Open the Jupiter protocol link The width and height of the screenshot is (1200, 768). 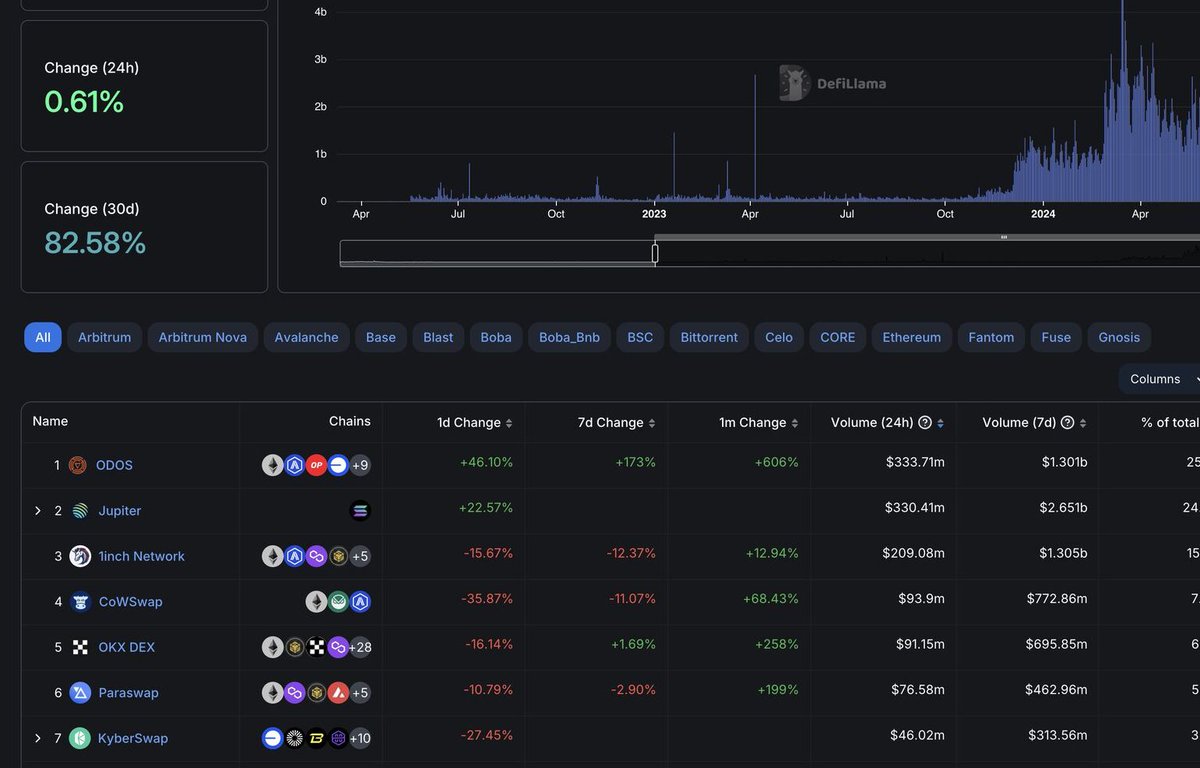click(x=120, y=511)
